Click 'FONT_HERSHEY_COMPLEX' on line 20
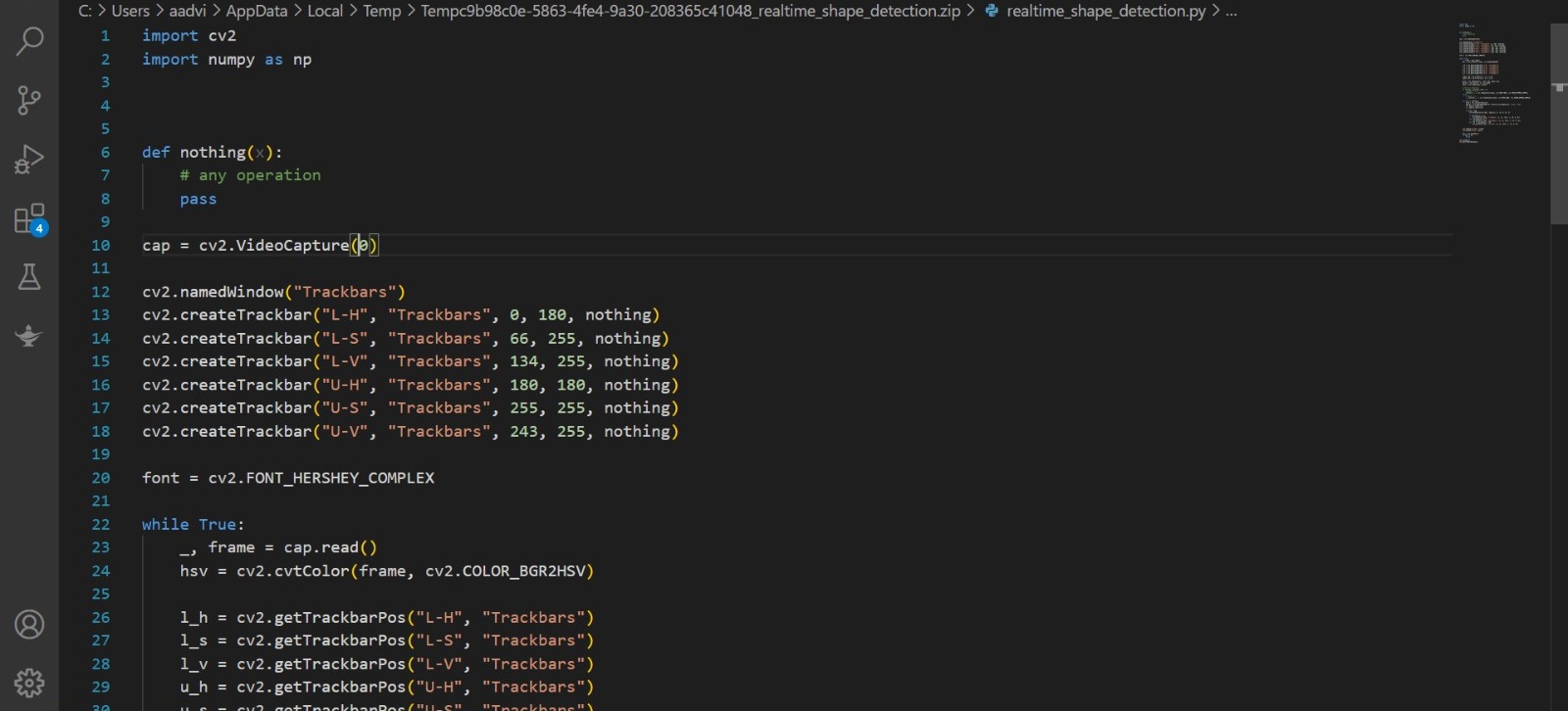 [340, 478]
